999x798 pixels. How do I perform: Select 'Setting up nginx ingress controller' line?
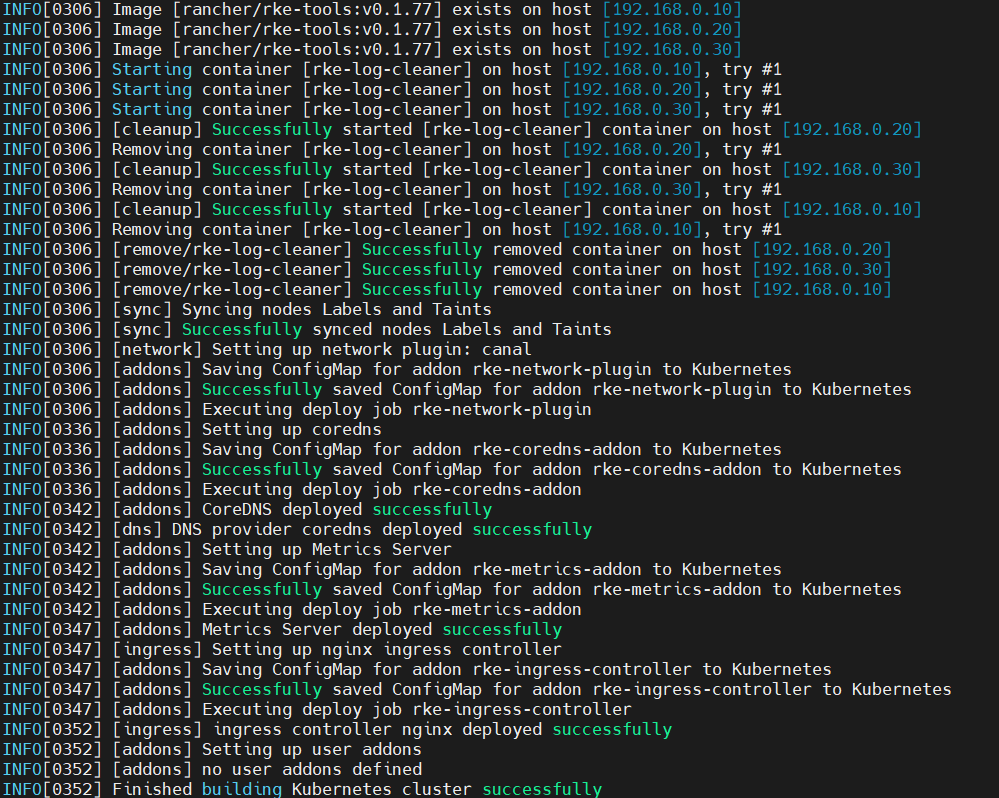282,649
